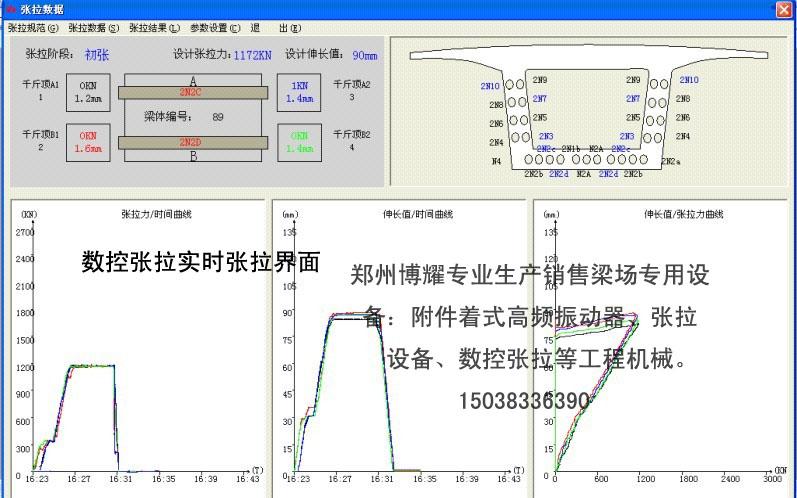Click the blue 2N10 label left of the girder

[490, 86]
